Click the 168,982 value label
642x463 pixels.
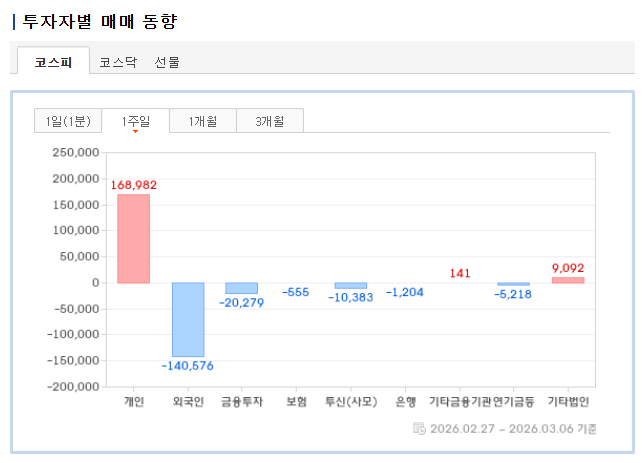tap(134, 185)
